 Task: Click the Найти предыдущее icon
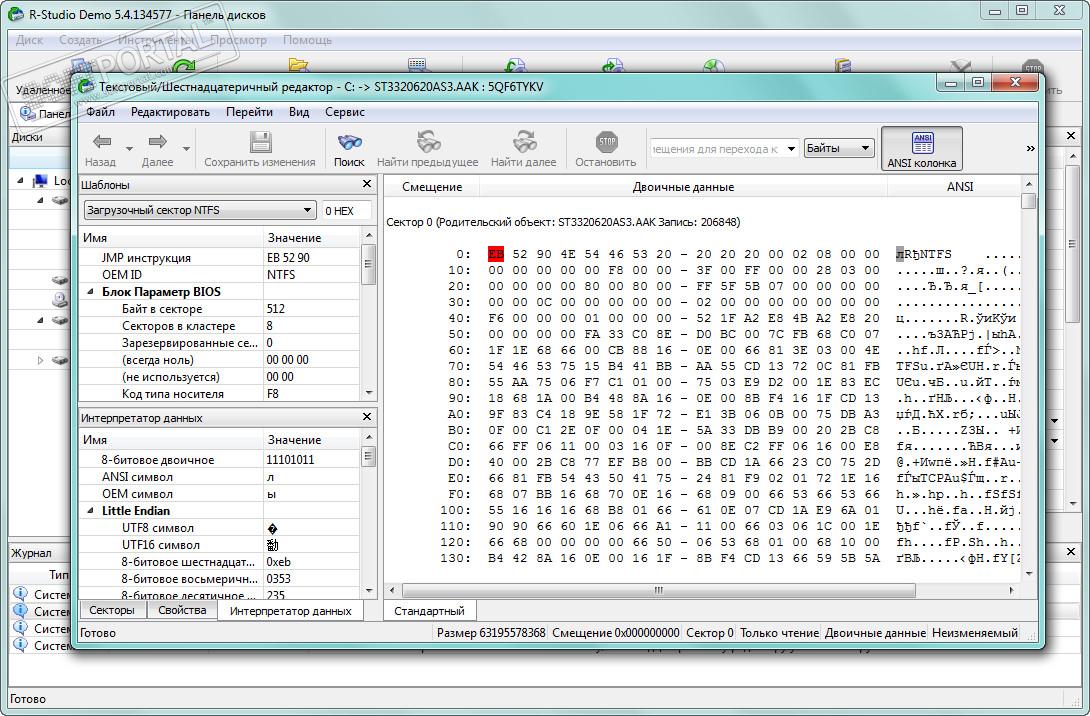[427, 142]
